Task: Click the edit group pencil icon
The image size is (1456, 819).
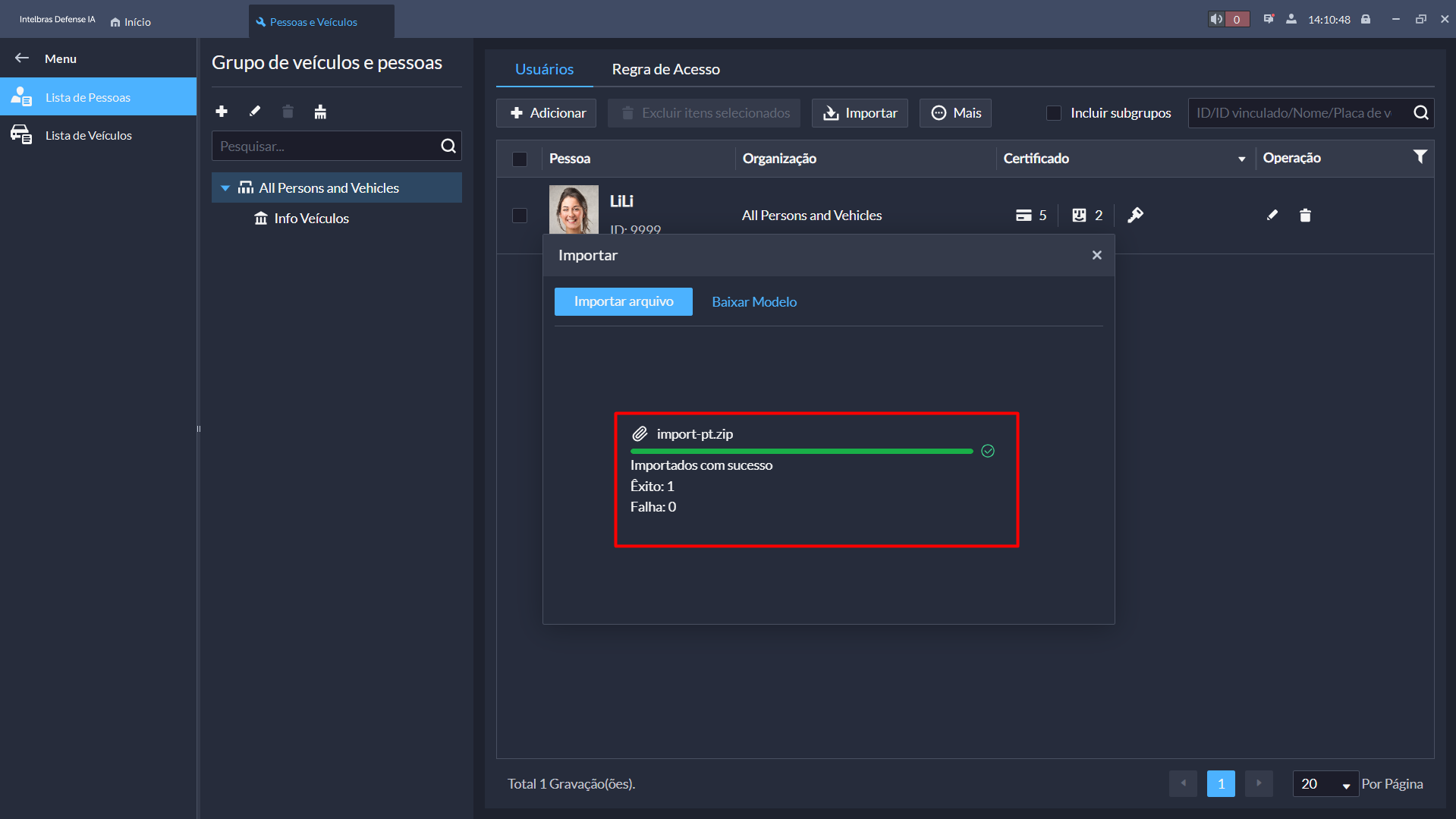Action: point(255,112)
